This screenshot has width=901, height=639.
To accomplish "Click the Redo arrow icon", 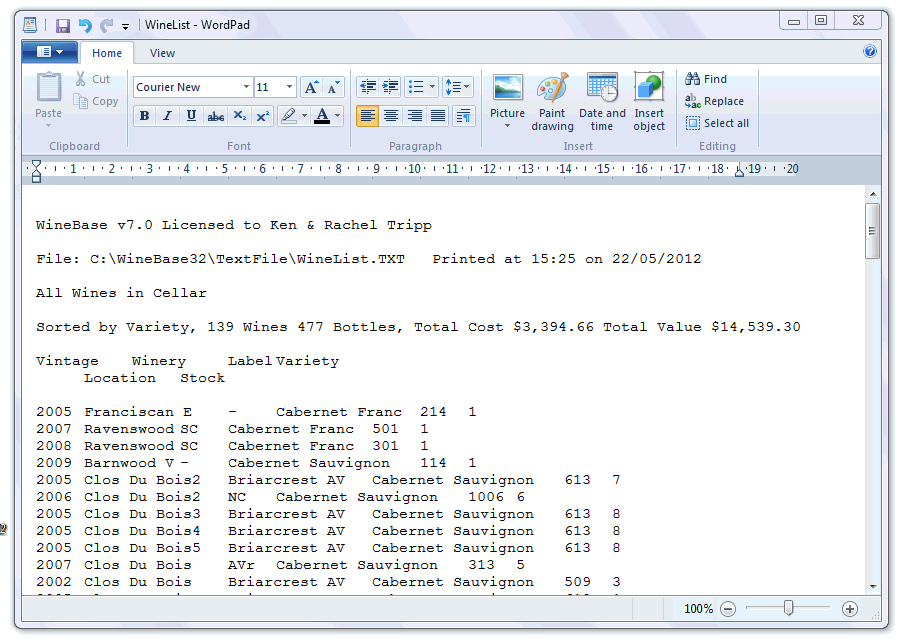I will (106, 25).
